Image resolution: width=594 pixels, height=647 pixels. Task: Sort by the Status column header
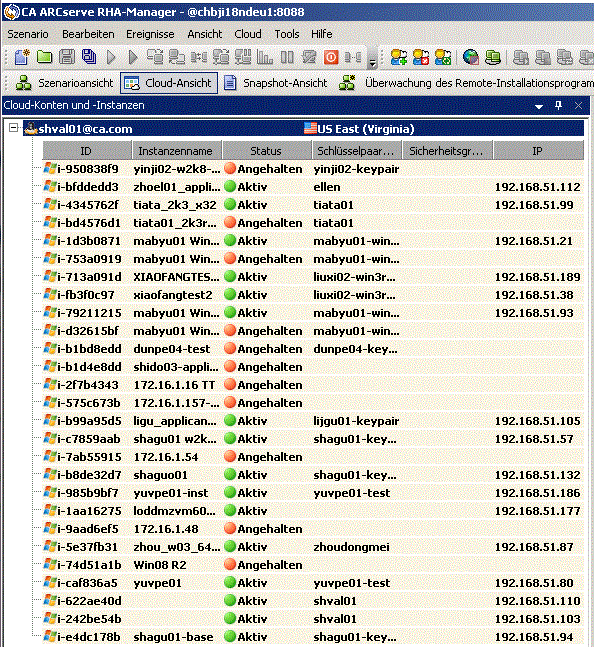coord(266,151)
